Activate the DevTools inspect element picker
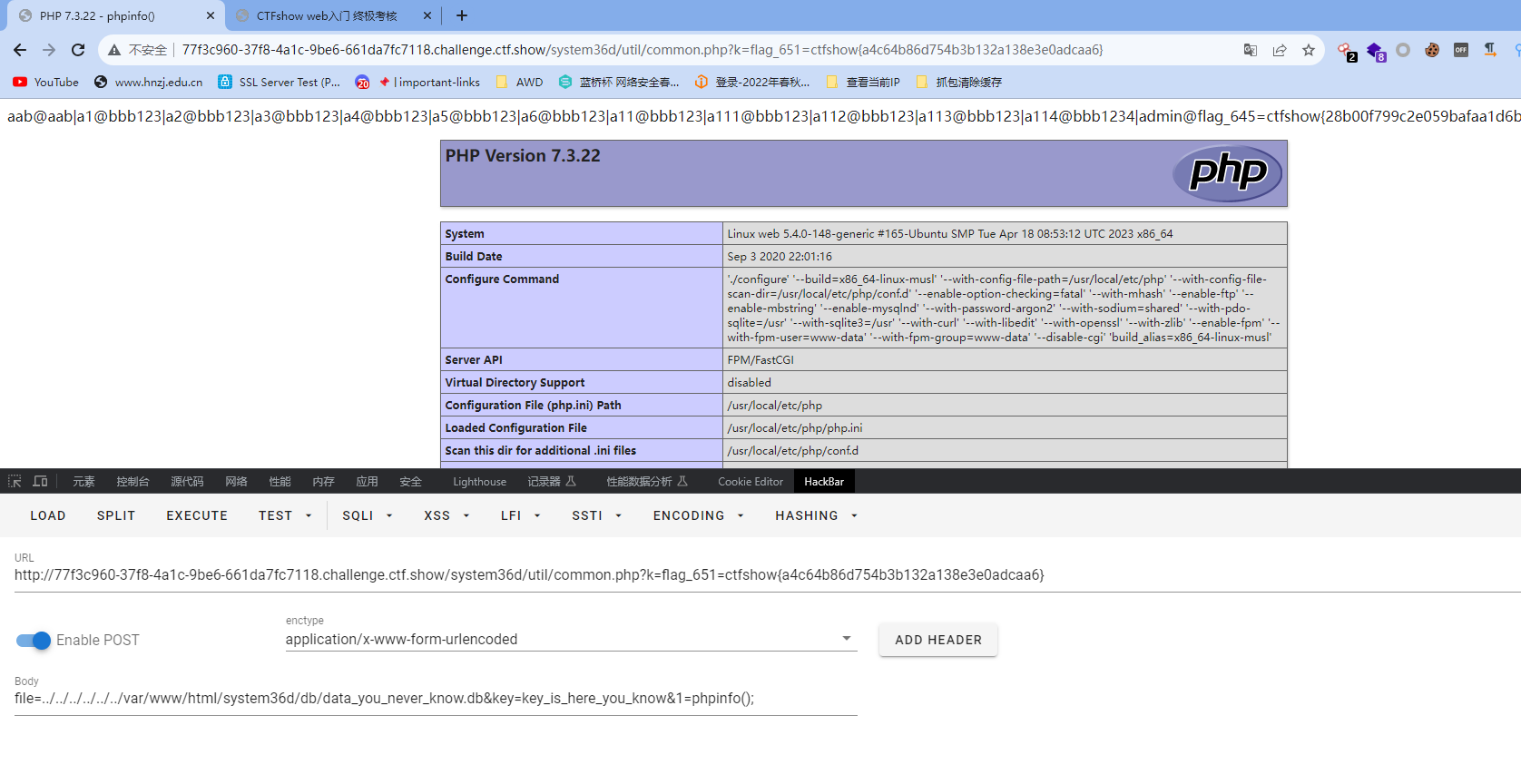The image size is (1521, 784). pyautogui.click(x=15, y=482)
